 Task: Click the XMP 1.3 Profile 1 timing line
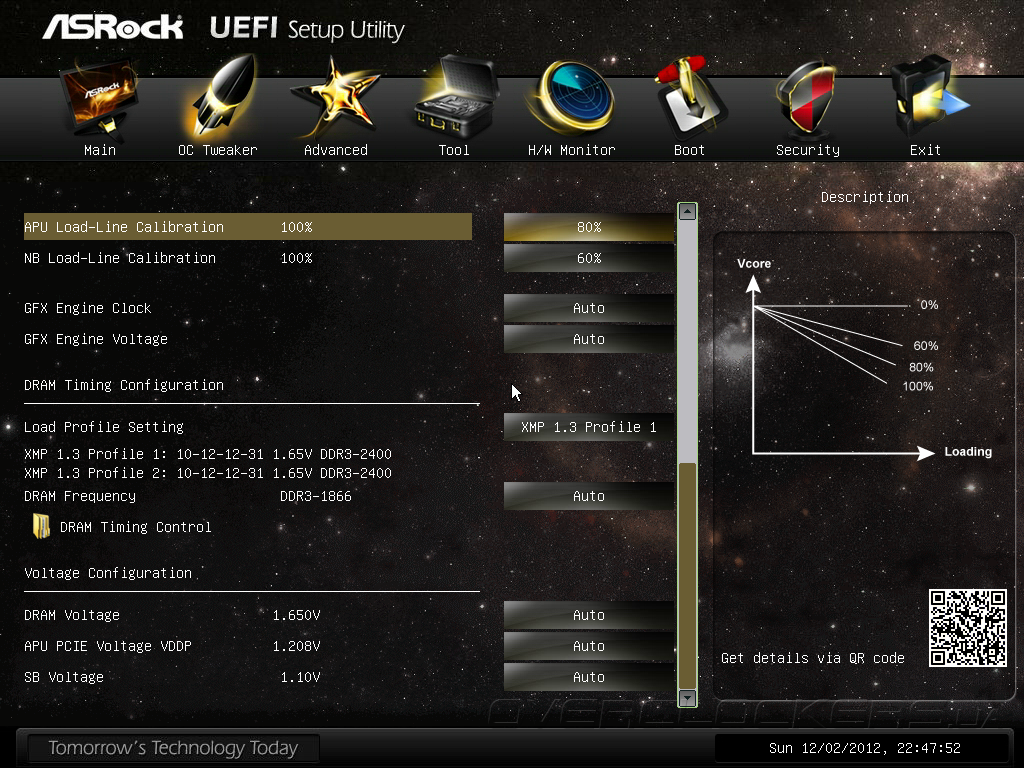pyautogui.click(x=208, y=454)
